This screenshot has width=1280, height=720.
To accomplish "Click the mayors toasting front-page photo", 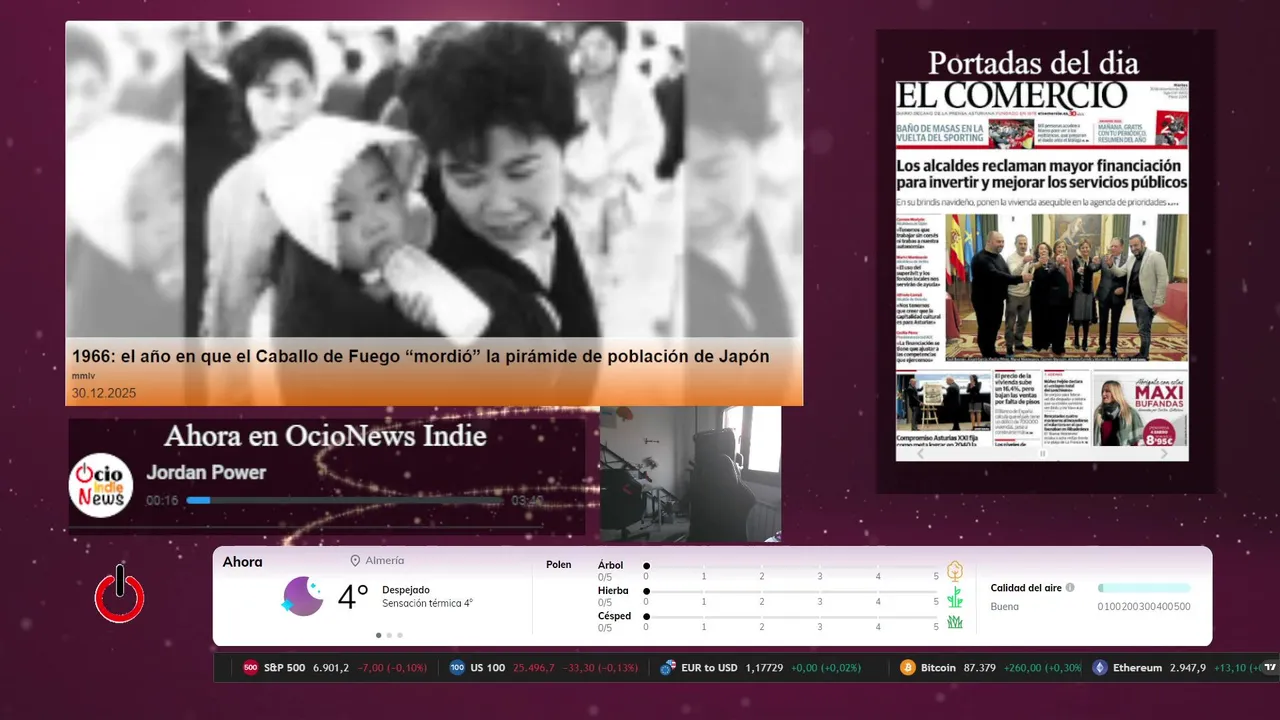I will pos(1066,287).
